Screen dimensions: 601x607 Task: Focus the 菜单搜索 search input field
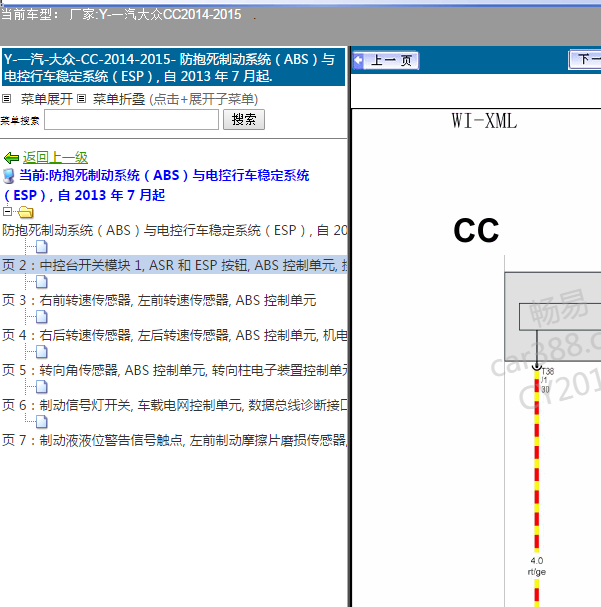132,120
